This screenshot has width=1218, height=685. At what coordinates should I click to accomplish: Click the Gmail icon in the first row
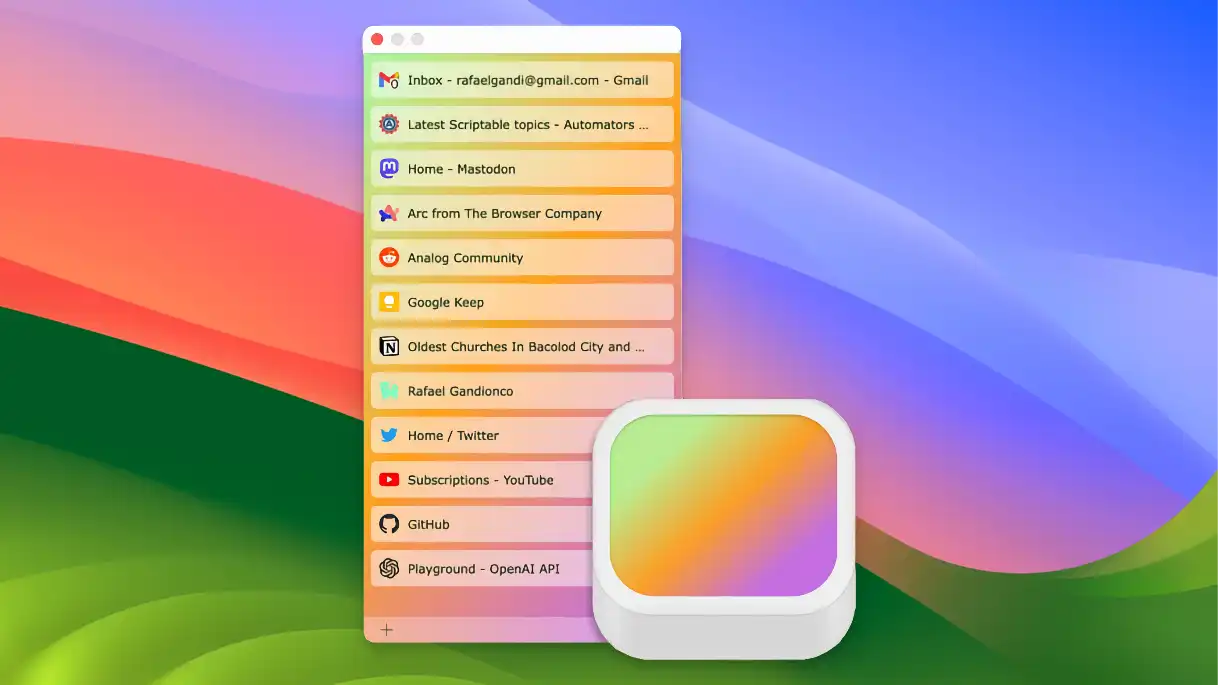tap(389, 80)
